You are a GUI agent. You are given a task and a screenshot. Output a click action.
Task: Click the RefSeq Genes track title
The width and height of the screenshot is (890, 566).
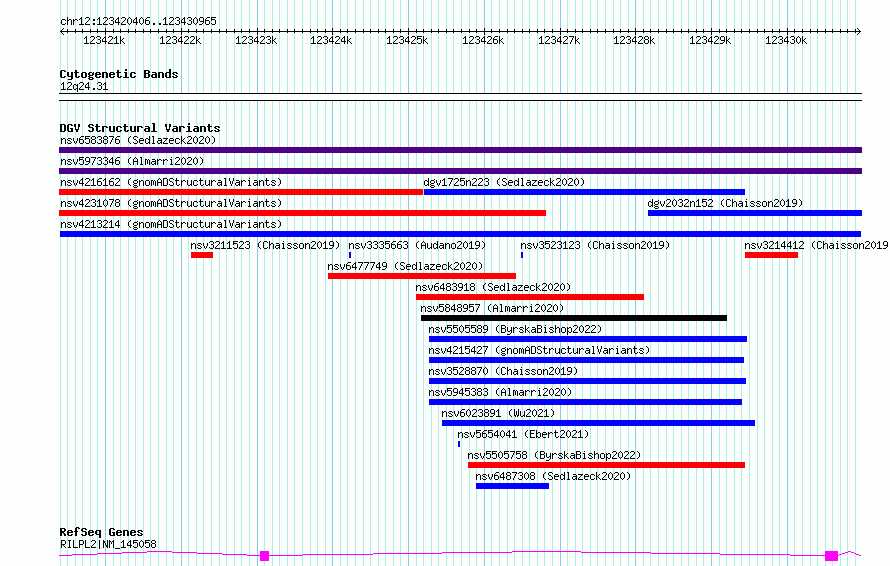(x=101, y=532)
